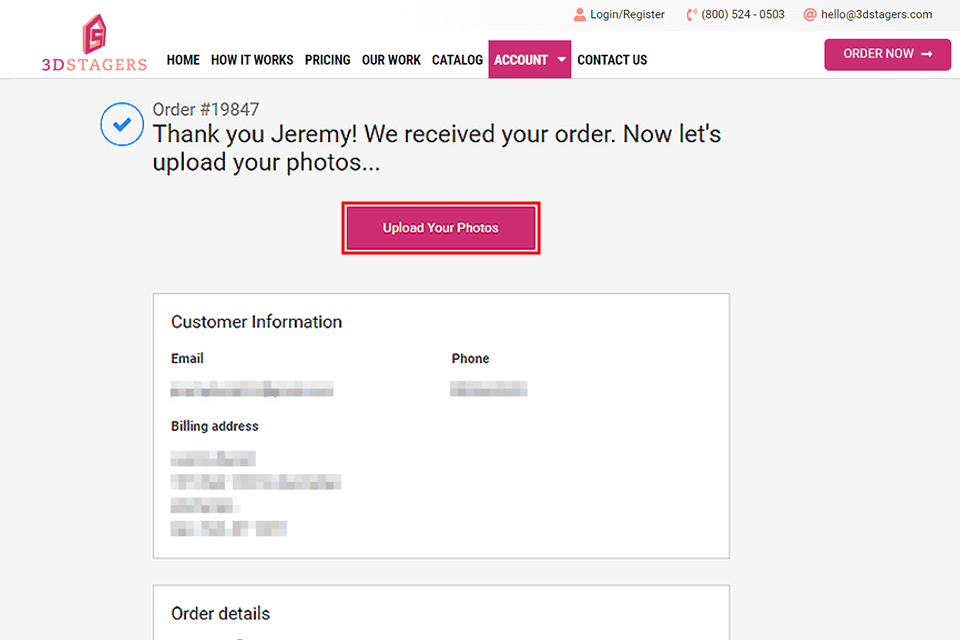
Task: Open the Our Work menu item
Action: point(391,60)
